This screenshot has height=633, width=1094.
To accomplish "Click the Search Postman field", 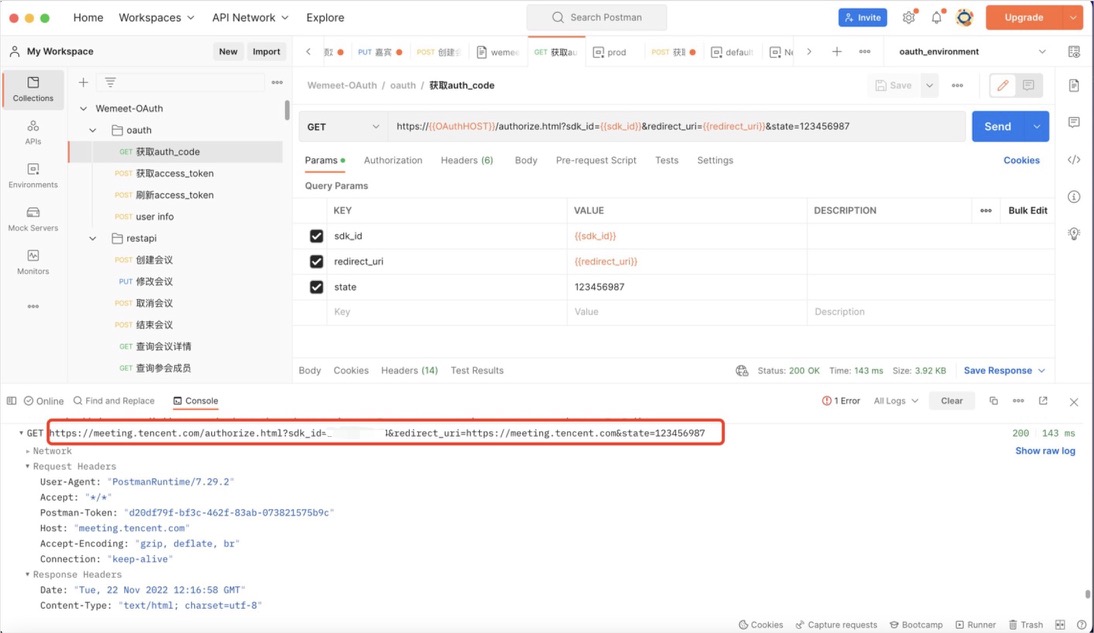I will point(597,17).
